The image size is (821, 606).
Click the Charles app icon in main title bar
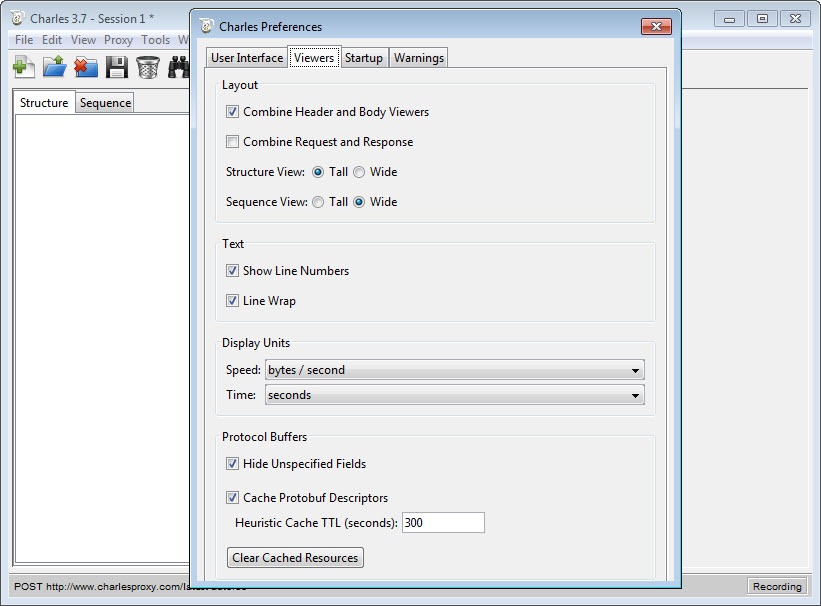click(17, 18)
